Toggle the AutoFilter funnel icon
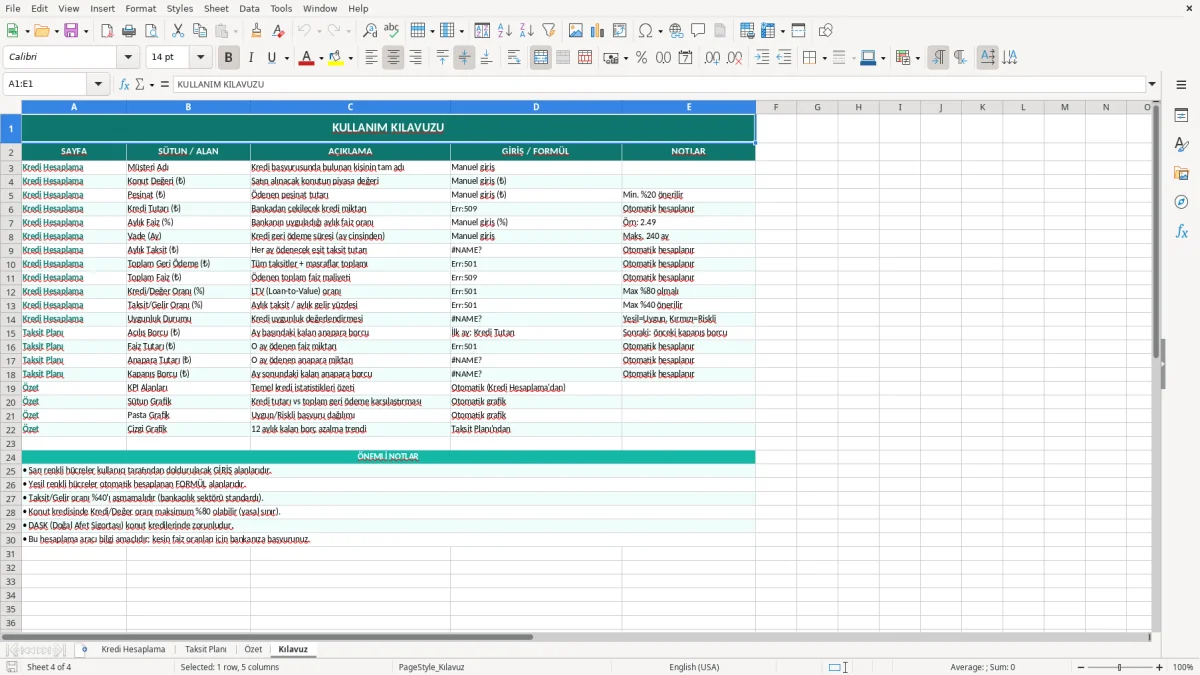This screenshot has width=1200, height=675. tap(549, 31)
